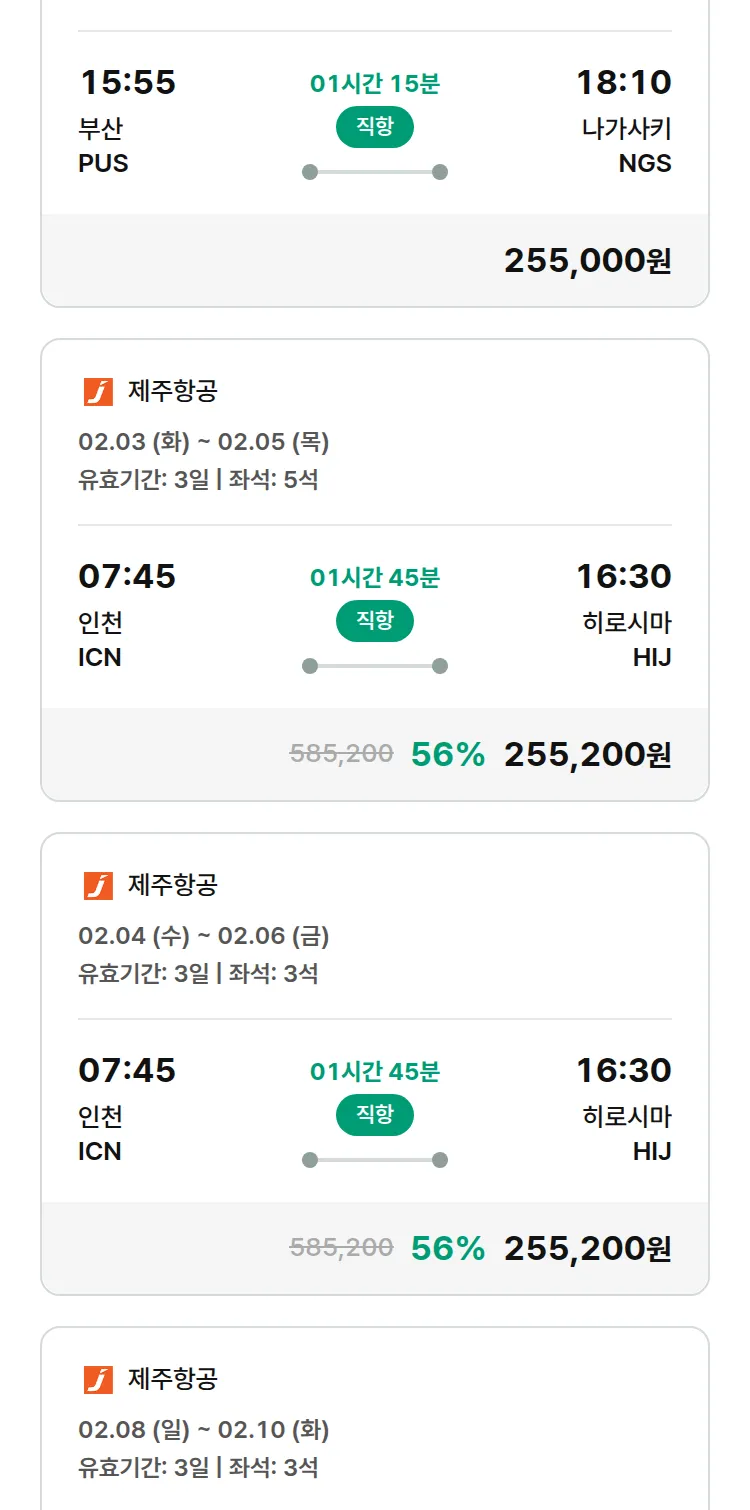Click the 56% discount label on the 02.03 flight
The image size is (750, 1510).
point(448,755)
